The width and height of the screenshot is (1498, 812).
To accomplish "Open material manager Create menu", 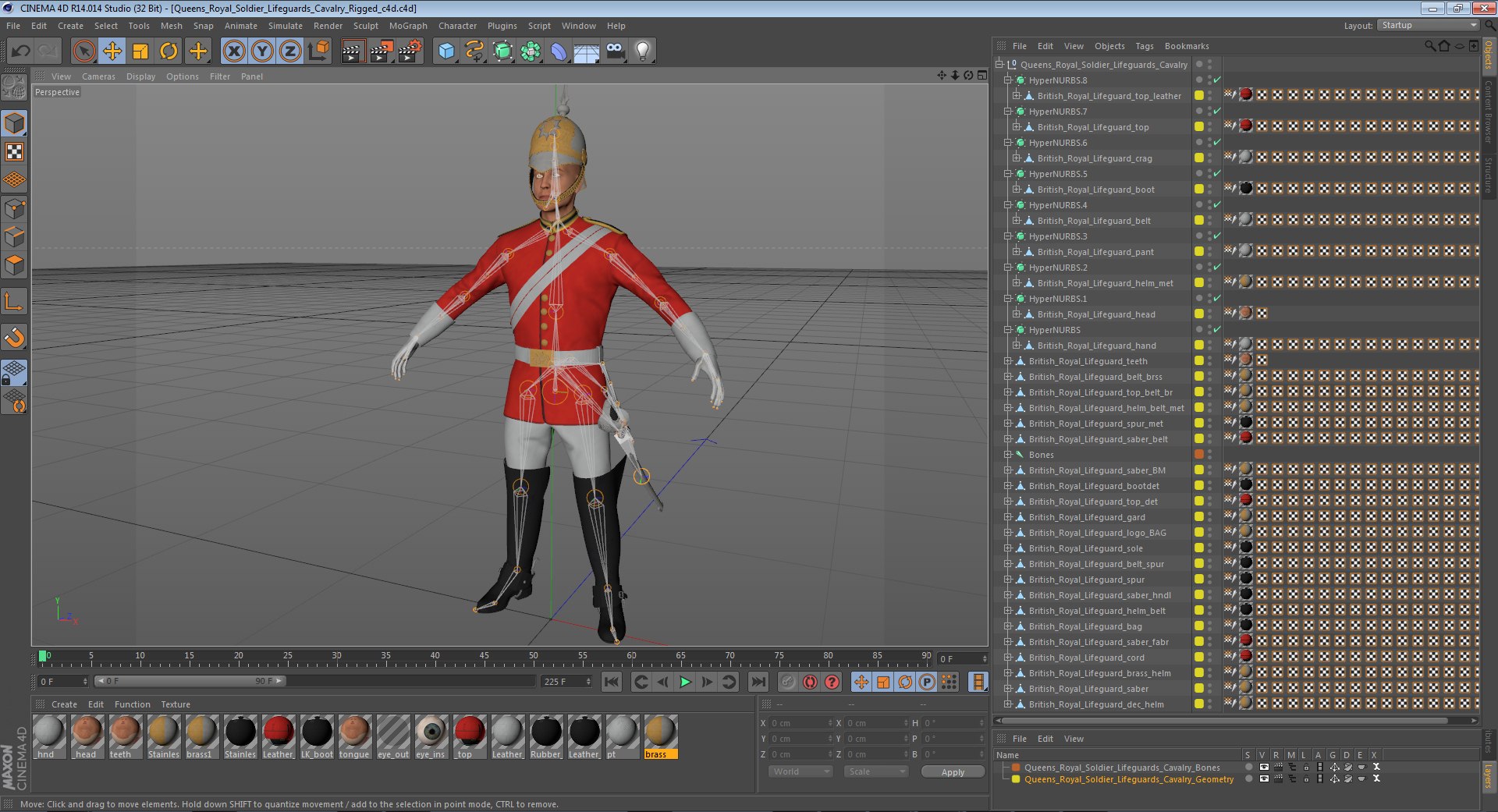I will pos(64,704).
